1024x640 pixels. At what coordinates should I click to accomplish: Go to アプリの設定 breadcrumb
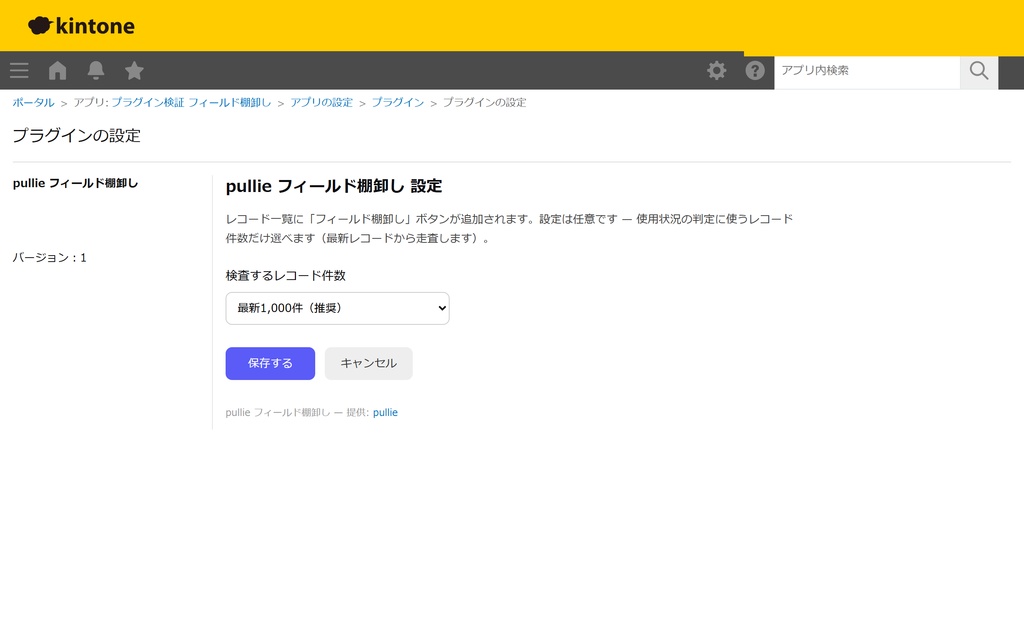[321, 103]
